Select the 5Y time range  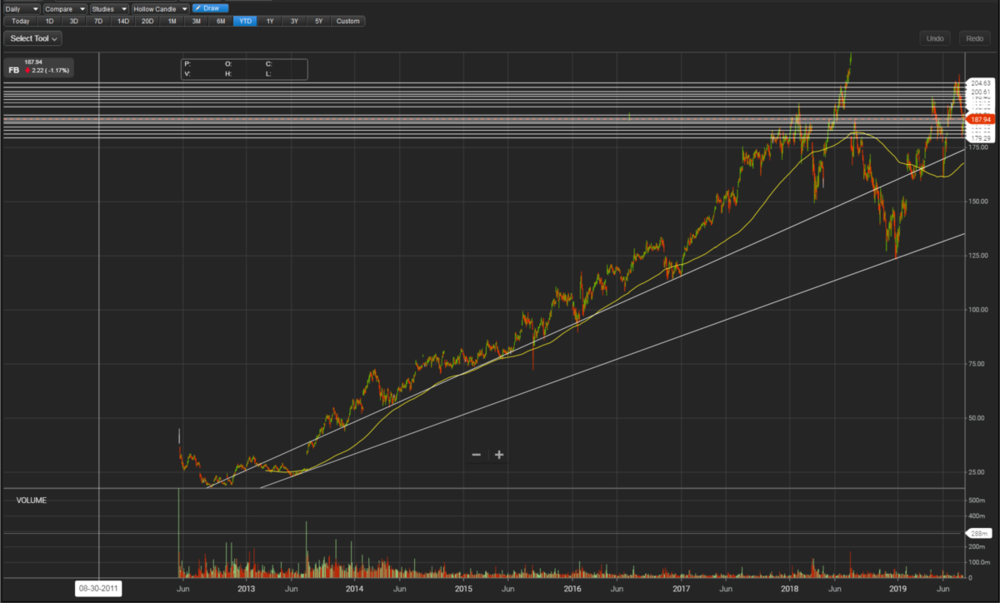pyautogui.click(x=318, y=21)
